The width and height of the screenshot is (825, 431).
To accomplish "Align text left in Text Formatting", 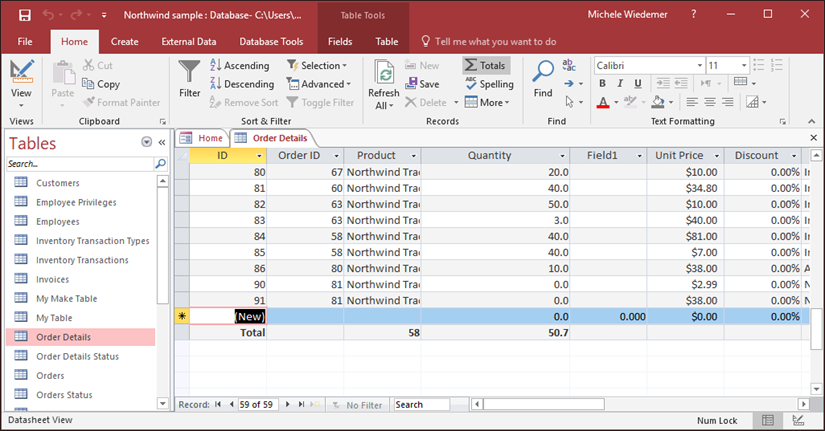I will click(692, 102).
